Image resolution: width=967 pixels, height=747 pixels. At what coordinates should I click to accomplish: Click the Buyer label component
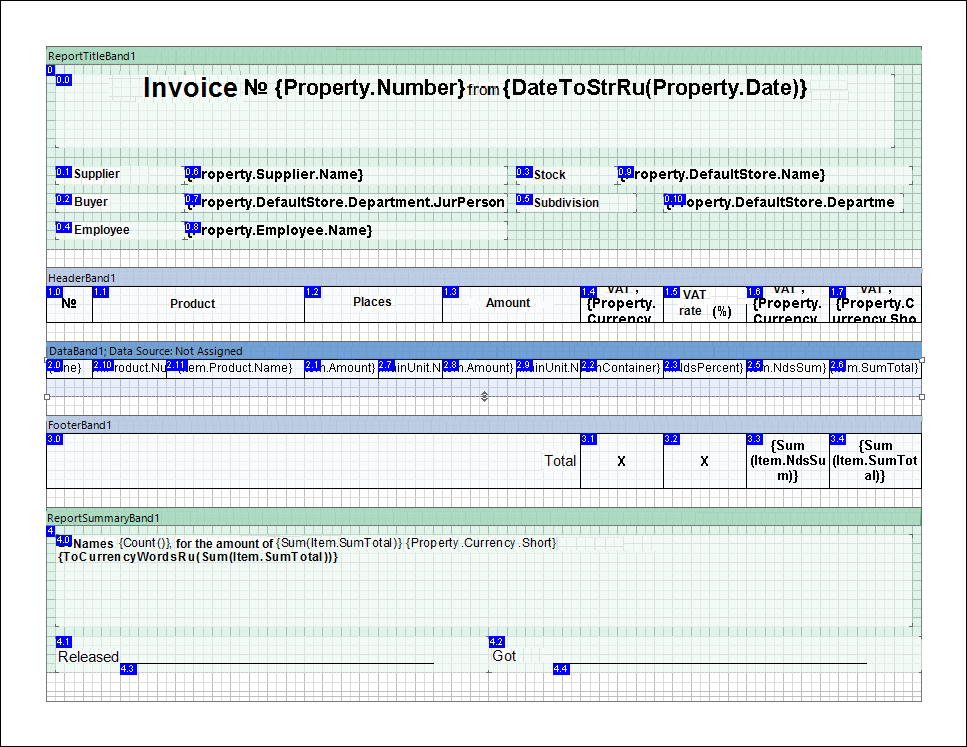coord(115,202)
